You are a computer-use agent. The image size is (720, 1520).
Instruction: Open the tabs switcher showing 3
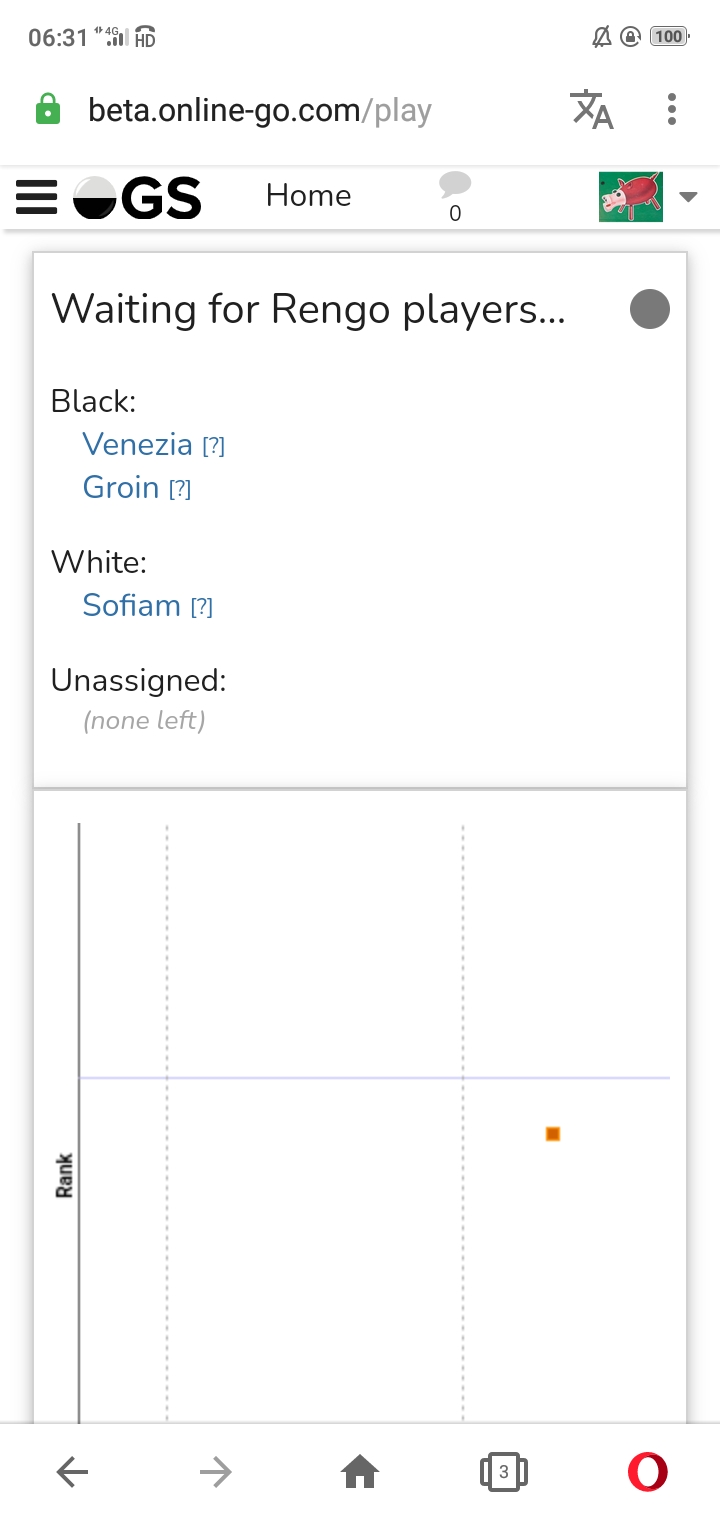pos(503,1471)
